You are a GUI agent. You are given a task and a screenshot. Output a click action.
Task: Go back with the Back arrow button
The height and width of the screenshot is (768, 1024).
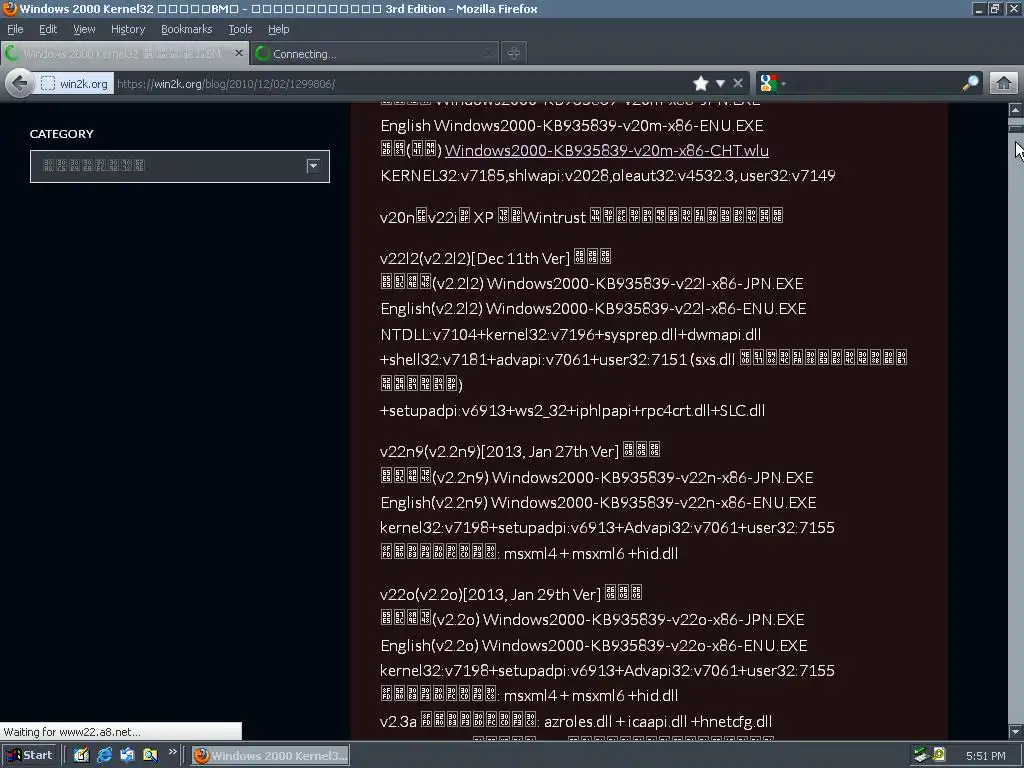click(x=20, y=84)
